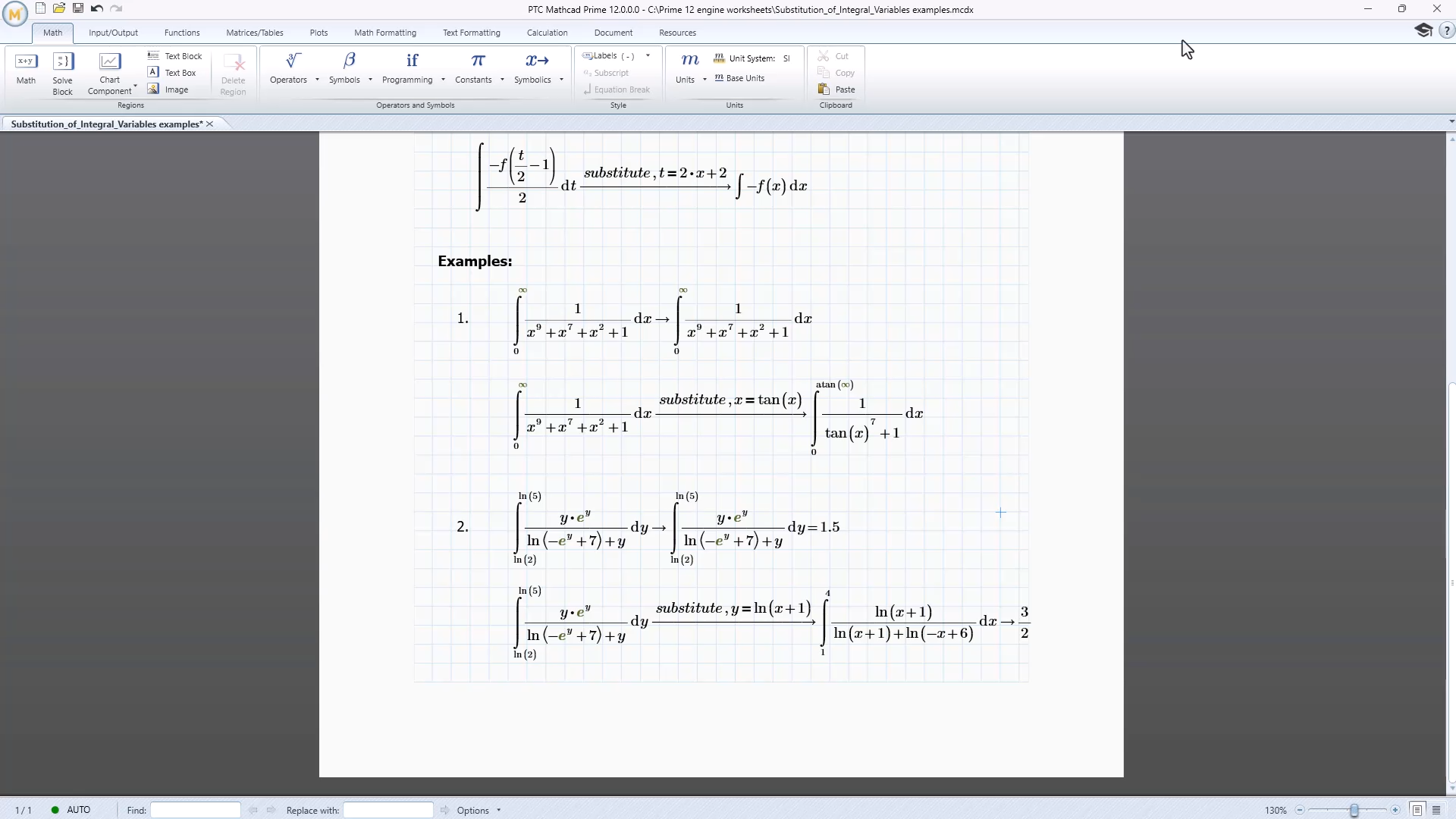Select the Examples: heading text

pyautogui.click(x=475, y=261)
